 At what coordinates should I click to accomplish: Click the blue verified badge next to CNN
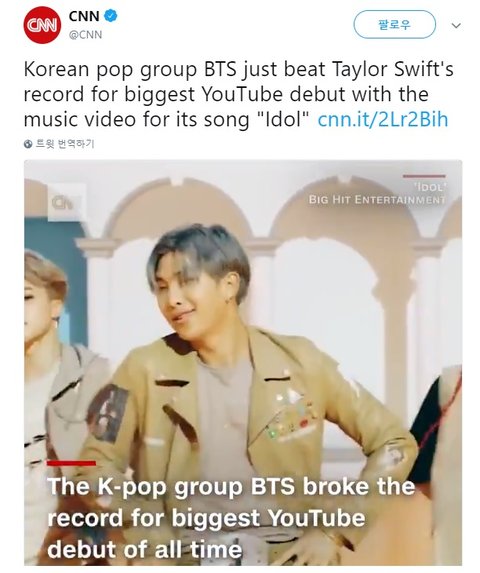pyautogui.click(x=111, y=16)
